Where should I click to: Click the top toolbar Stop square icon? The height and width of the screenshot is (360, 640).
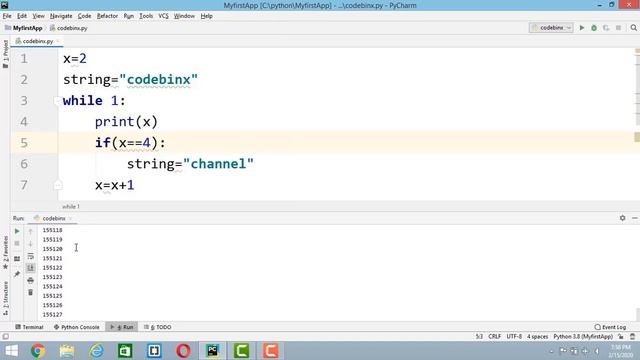[x=618, y=28]
